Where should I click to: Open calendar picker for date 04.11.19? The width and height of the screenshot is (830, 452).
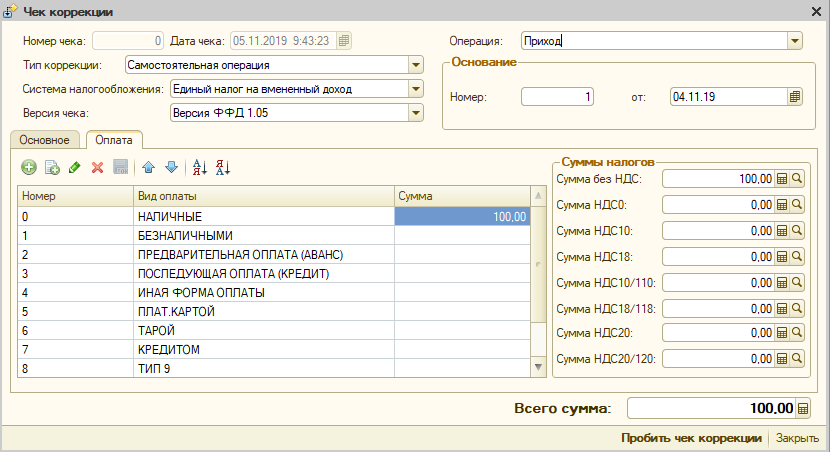point(795,97)
